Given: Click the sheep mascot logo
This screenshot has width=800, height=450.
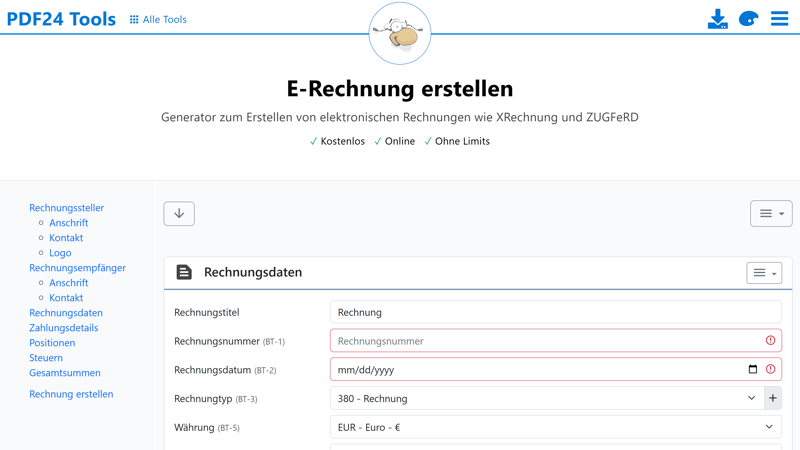Looking at the screenshot, I should point(400,34).
